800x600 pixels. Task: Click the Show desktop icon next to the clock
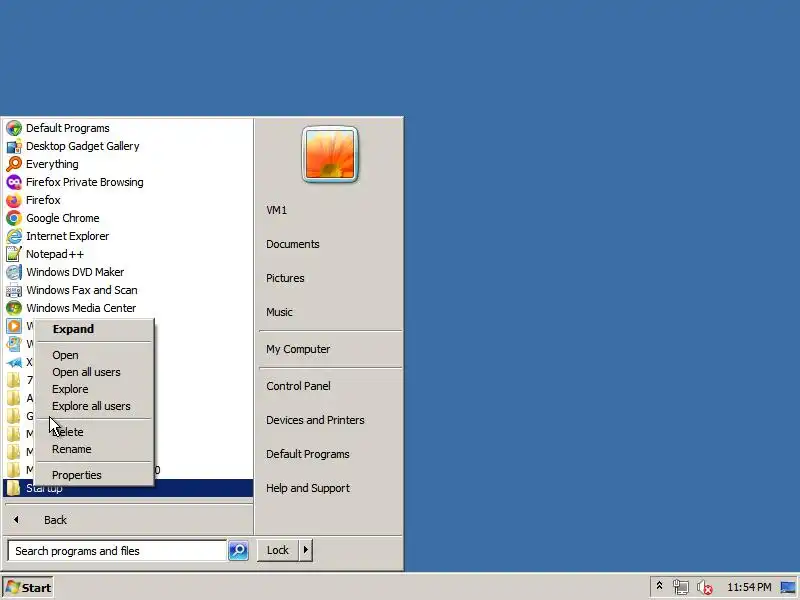[788, 587]
